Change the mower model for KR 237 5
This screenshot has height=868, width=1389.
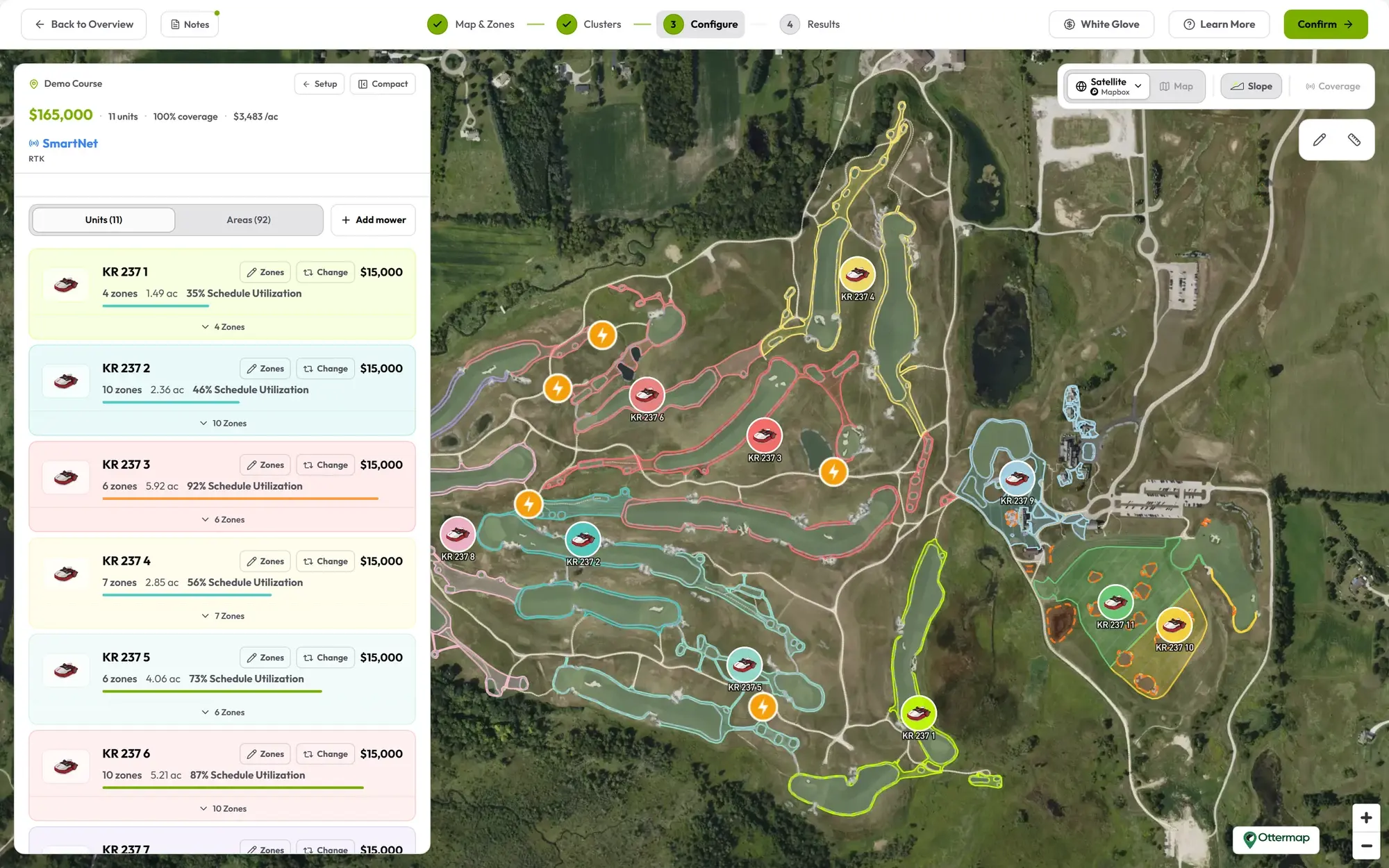[x=326, y=658]
